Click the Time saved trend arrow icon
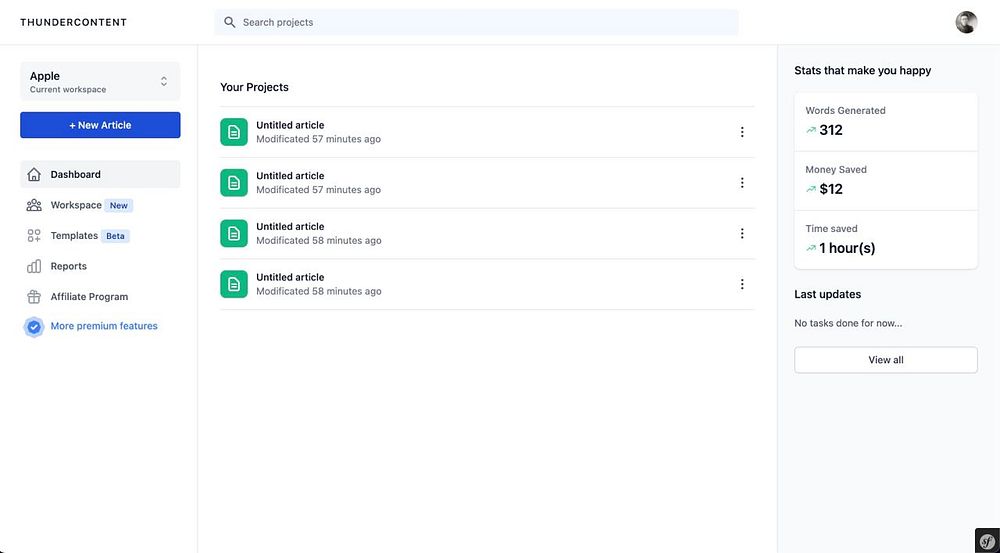1000x553 pixels. (x=811, y=248)
